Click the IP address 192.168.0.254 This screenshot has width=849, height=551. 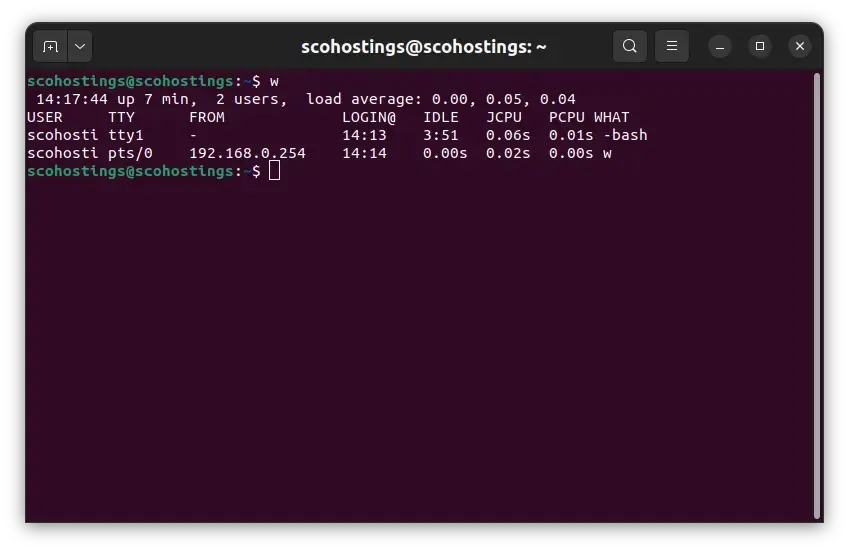click(247, 153)
